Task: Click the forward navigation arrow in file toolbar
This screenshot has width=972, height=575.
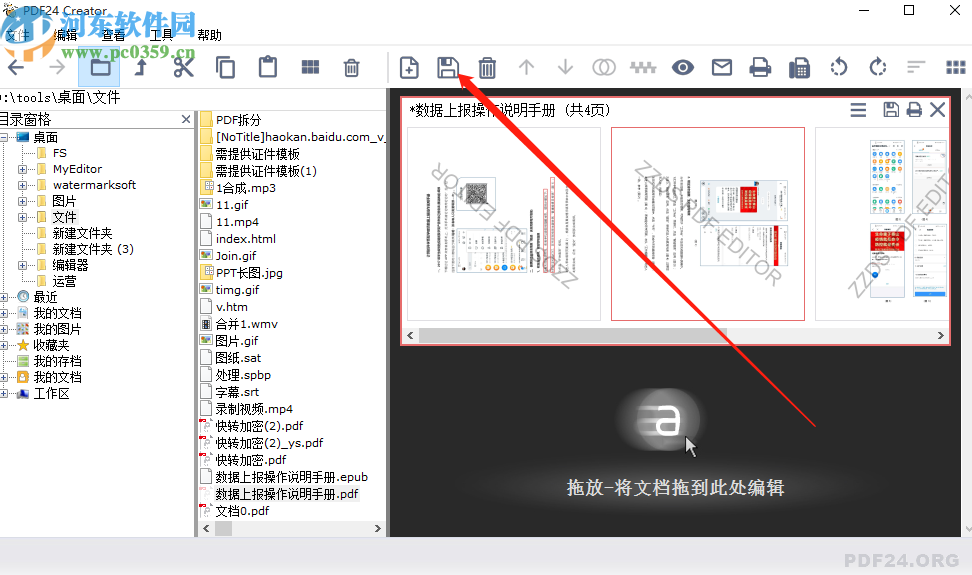Action: (57, 68)
